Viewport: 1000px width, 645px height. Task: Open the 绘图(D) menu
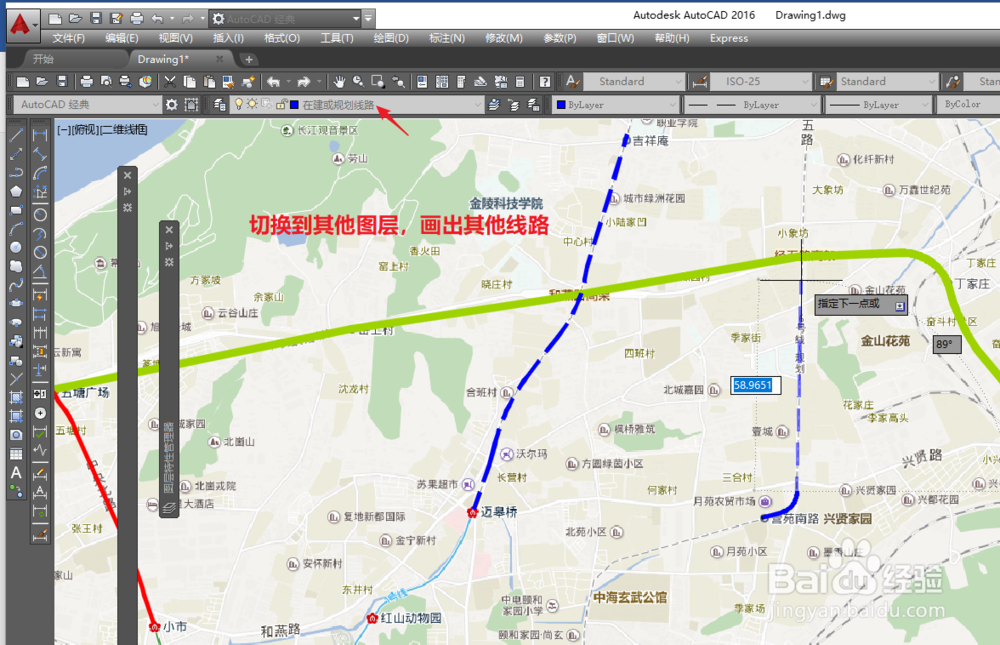pos(391,38)
